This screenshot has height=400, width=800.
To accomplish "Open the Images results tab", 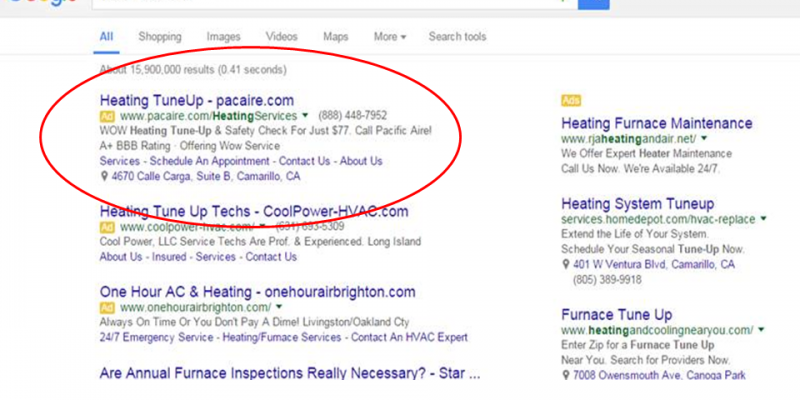I will (223, 37).
